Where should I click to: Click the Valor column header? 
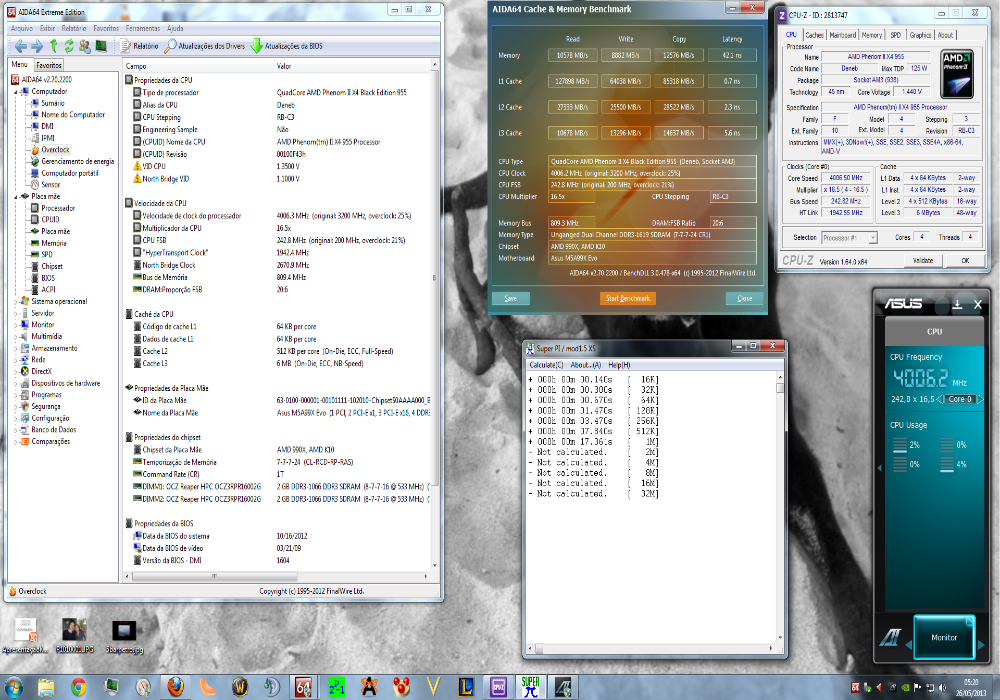284,66
